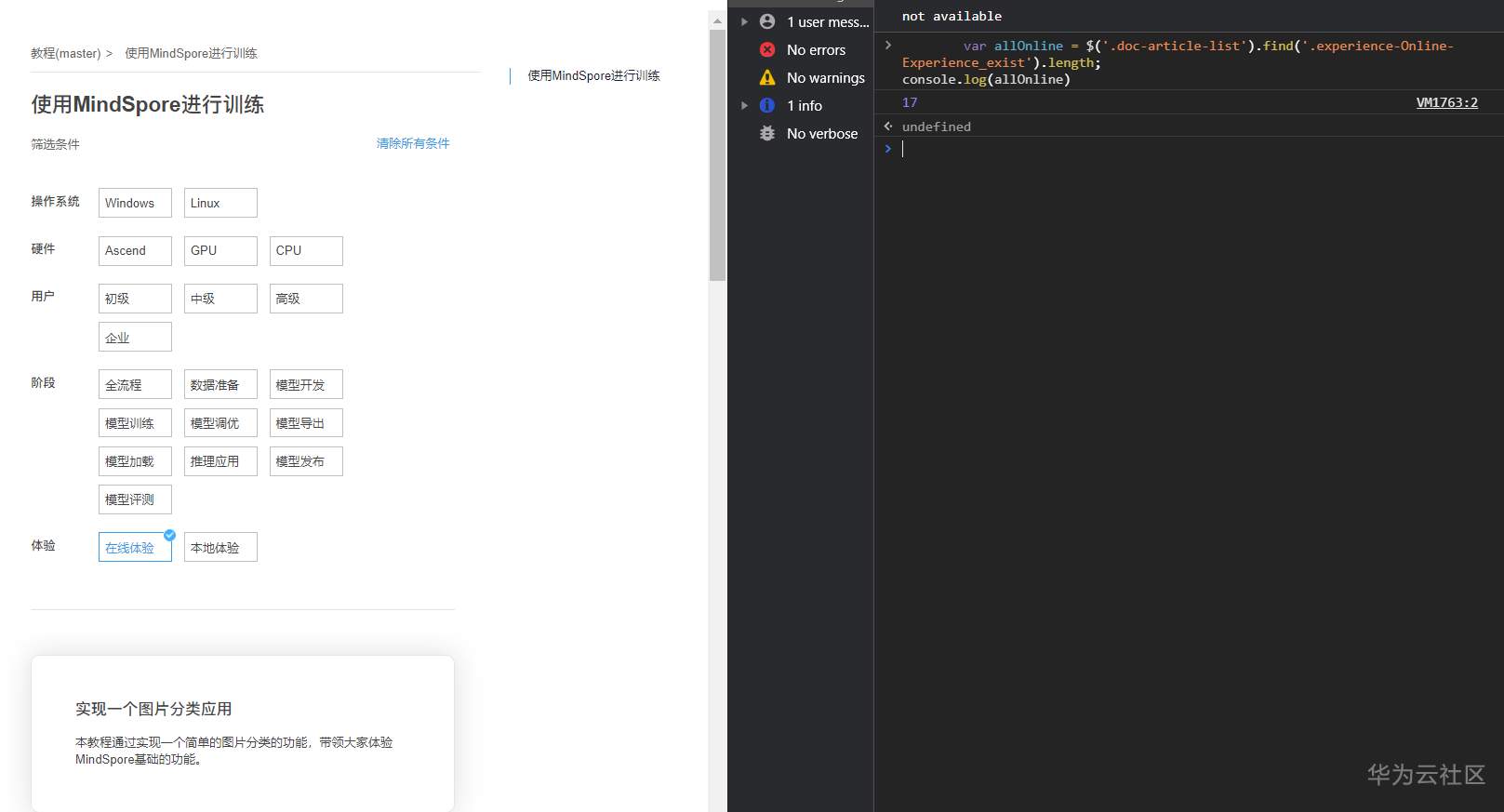Select the 模型训练 stage filter
The image size is (1504, 812).
coord(135,422)
